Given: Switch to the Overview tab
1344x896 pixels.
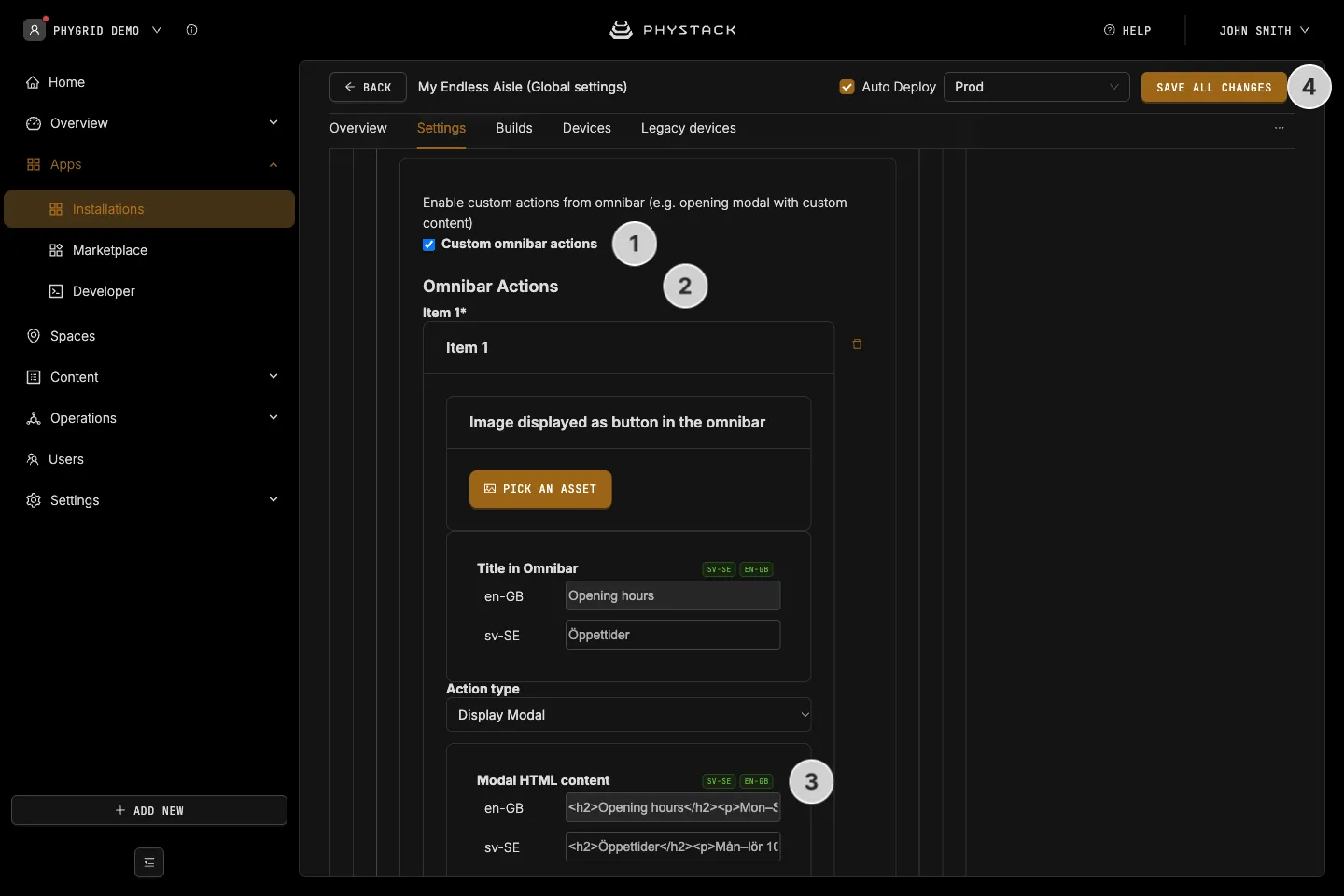Looking at the screenshot, I should tap(358, 128).
